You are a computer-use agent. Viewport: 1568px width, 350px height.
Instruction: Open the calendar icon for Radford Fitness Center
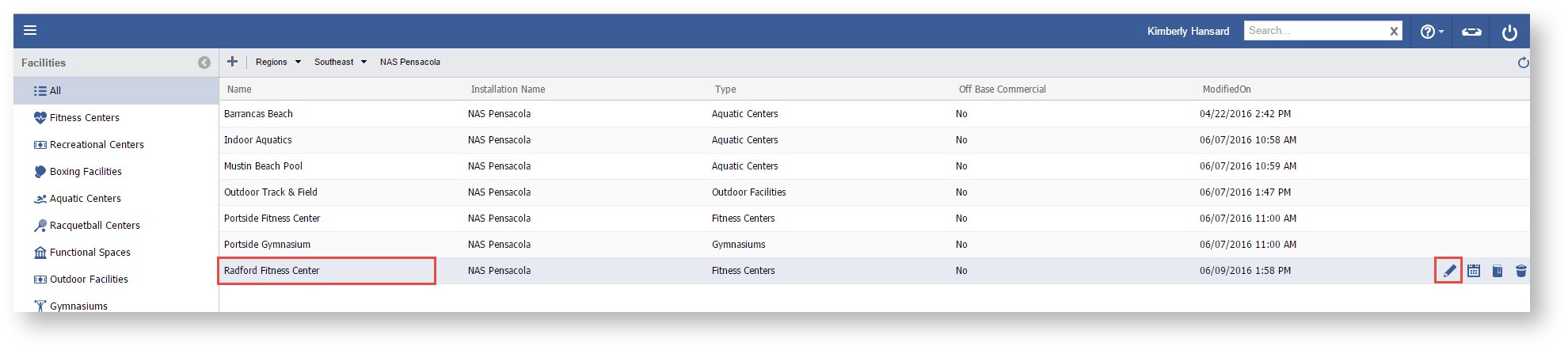pyautogui.click(x=1474, y=271)
